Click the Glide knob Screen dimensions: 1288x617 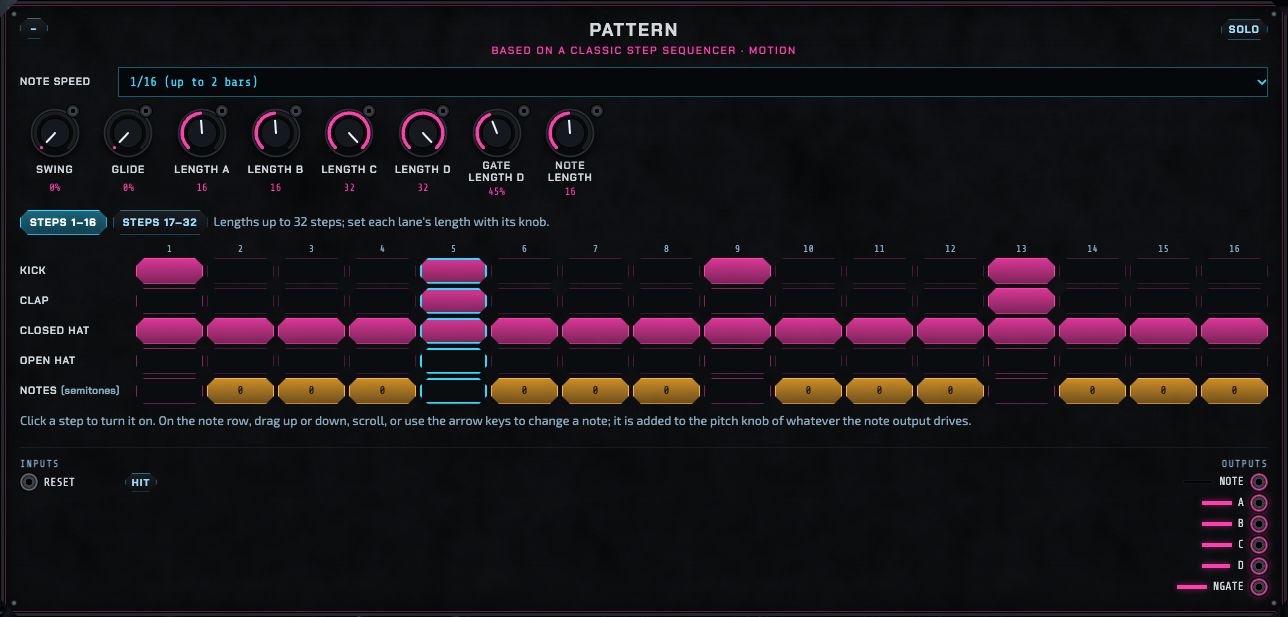[x=128, y=132]
